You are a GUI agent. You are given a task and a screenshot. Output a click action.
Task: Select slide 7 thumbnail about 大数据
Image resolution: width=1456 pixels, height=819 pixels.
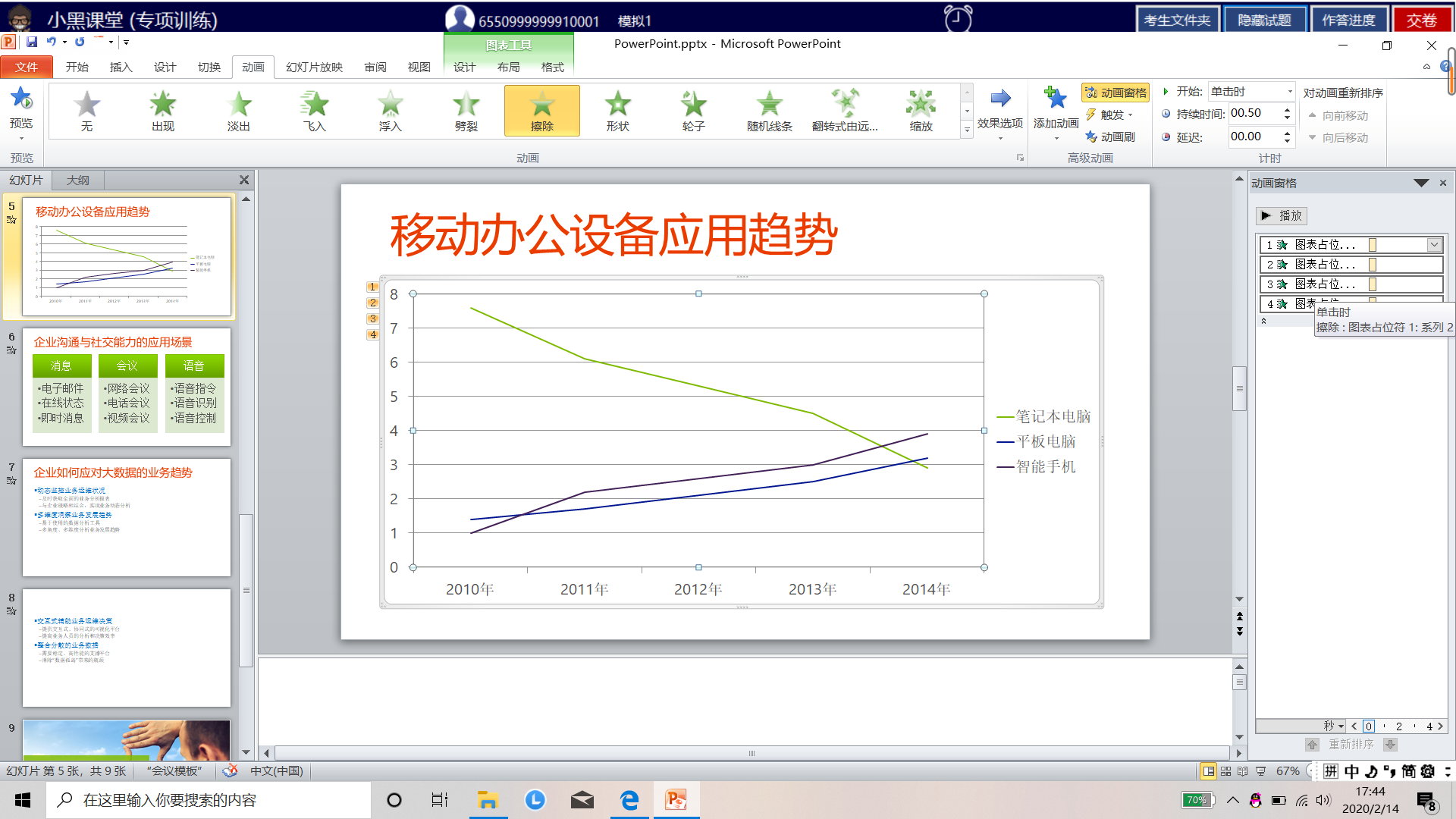tap(127, 517)
